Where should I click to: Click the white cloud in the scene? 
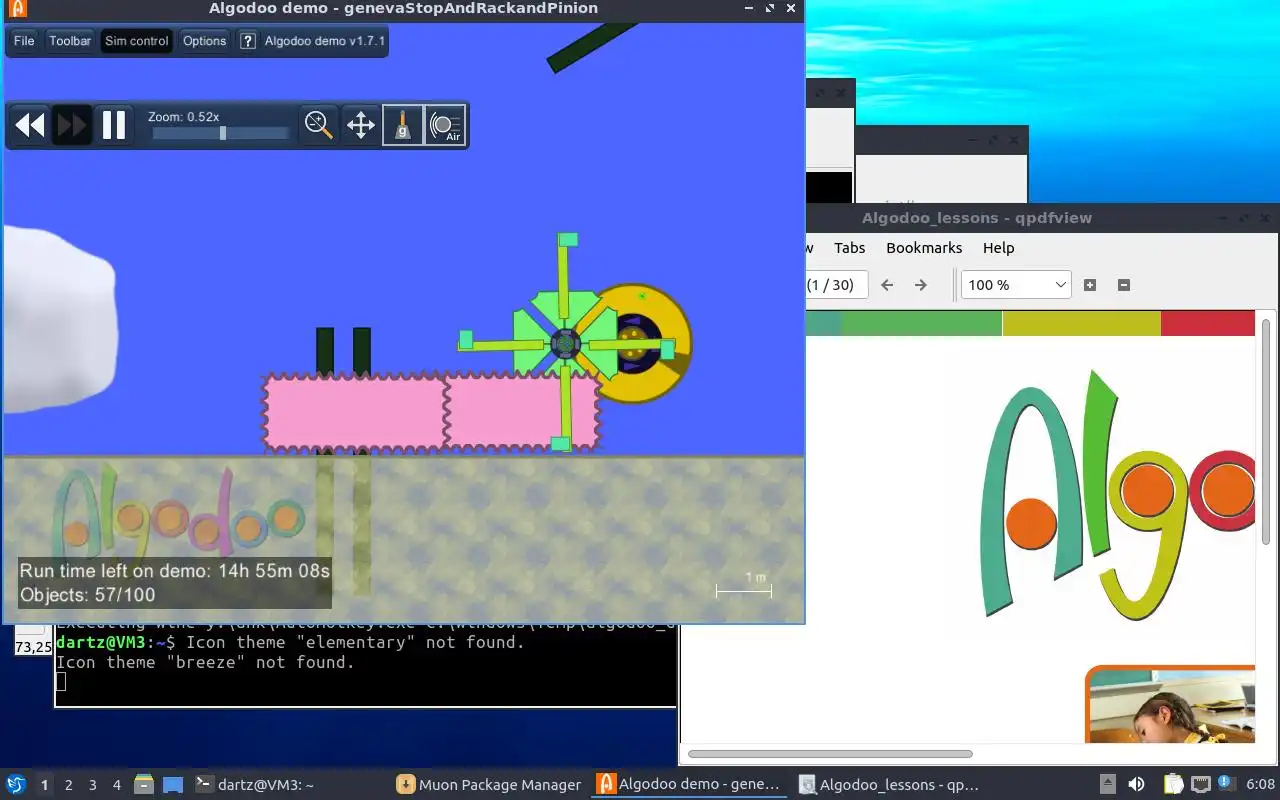(x=58, y=318)
